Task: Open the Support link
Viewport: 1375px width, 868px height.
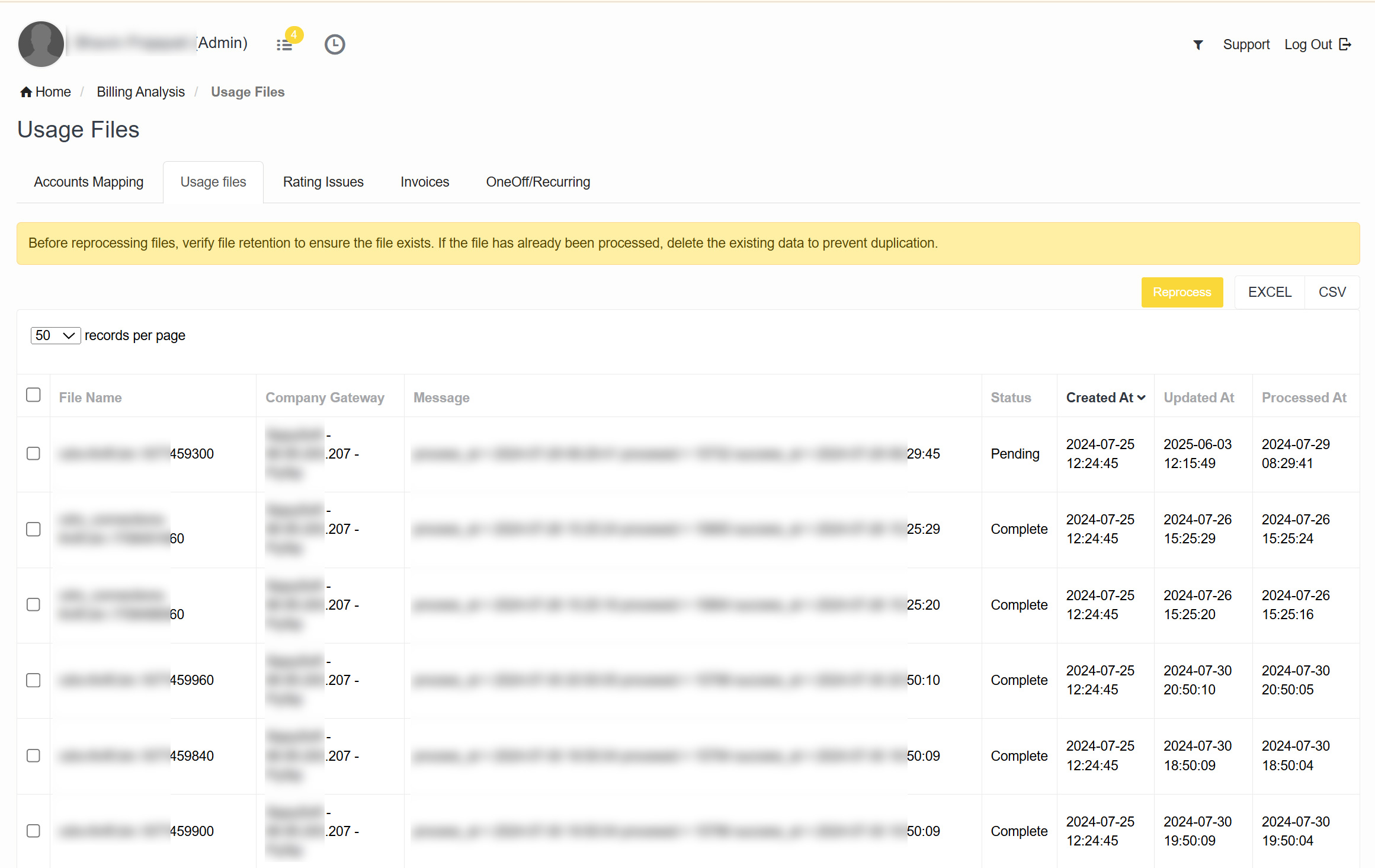Action: click(1246, 44)
